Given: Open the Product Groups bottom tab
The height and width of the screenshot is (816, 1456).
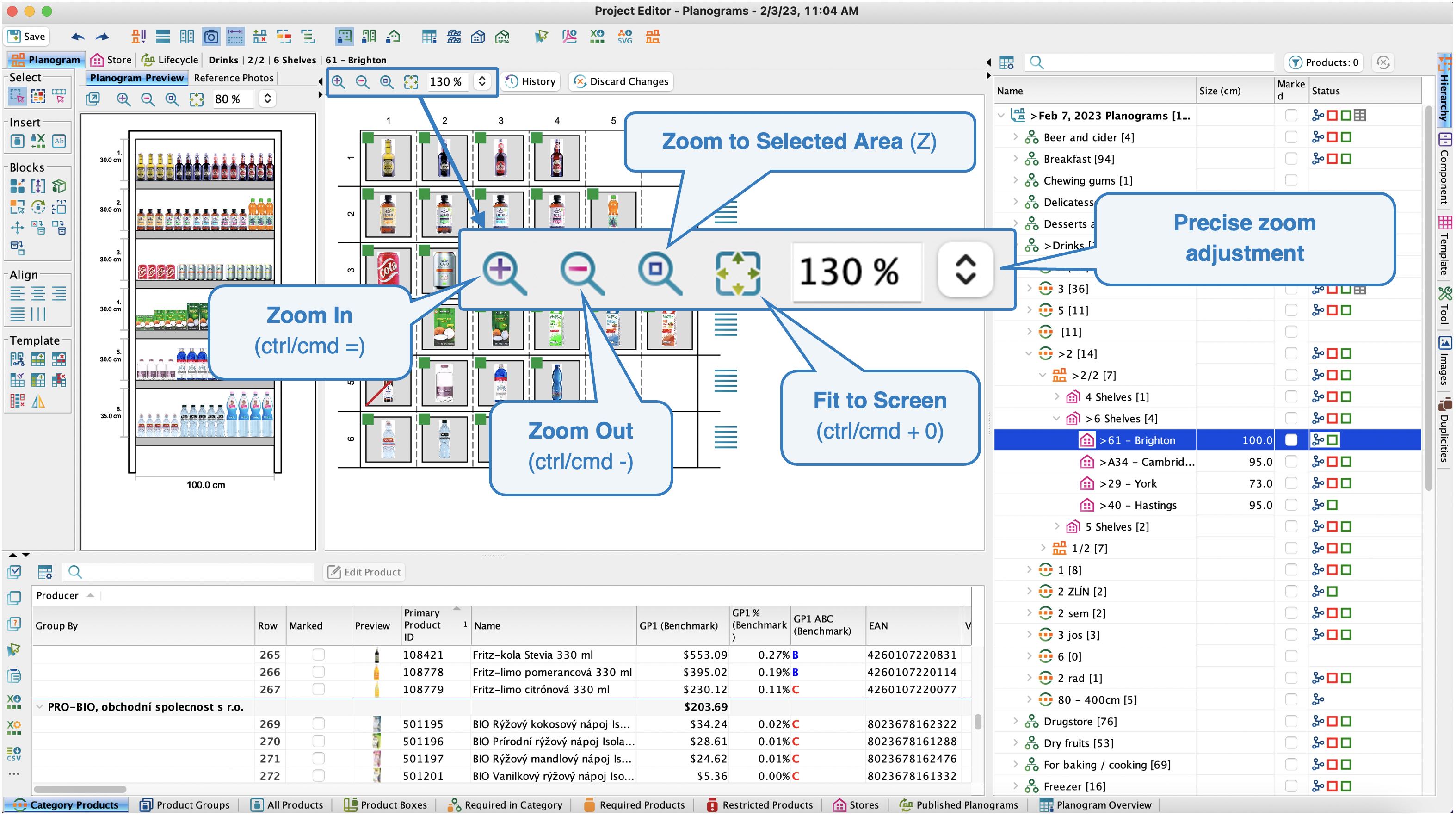Looking at the screenshot, I should pos(185,805).
